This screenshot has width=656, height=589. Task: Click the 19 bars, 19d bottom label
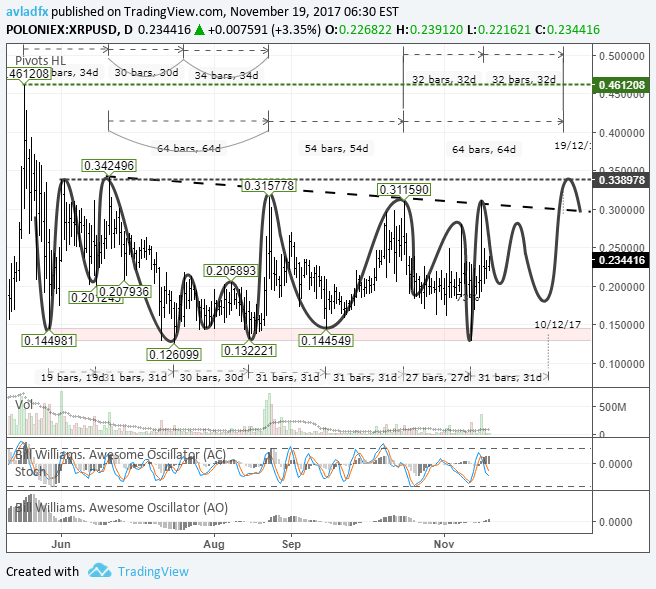pos(73,377)
